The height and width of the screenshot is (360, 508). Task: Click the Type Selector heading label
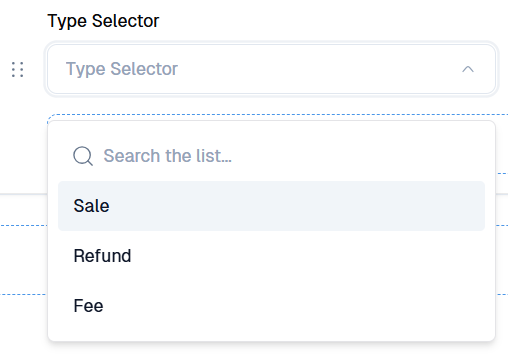(x=103, y=21)
